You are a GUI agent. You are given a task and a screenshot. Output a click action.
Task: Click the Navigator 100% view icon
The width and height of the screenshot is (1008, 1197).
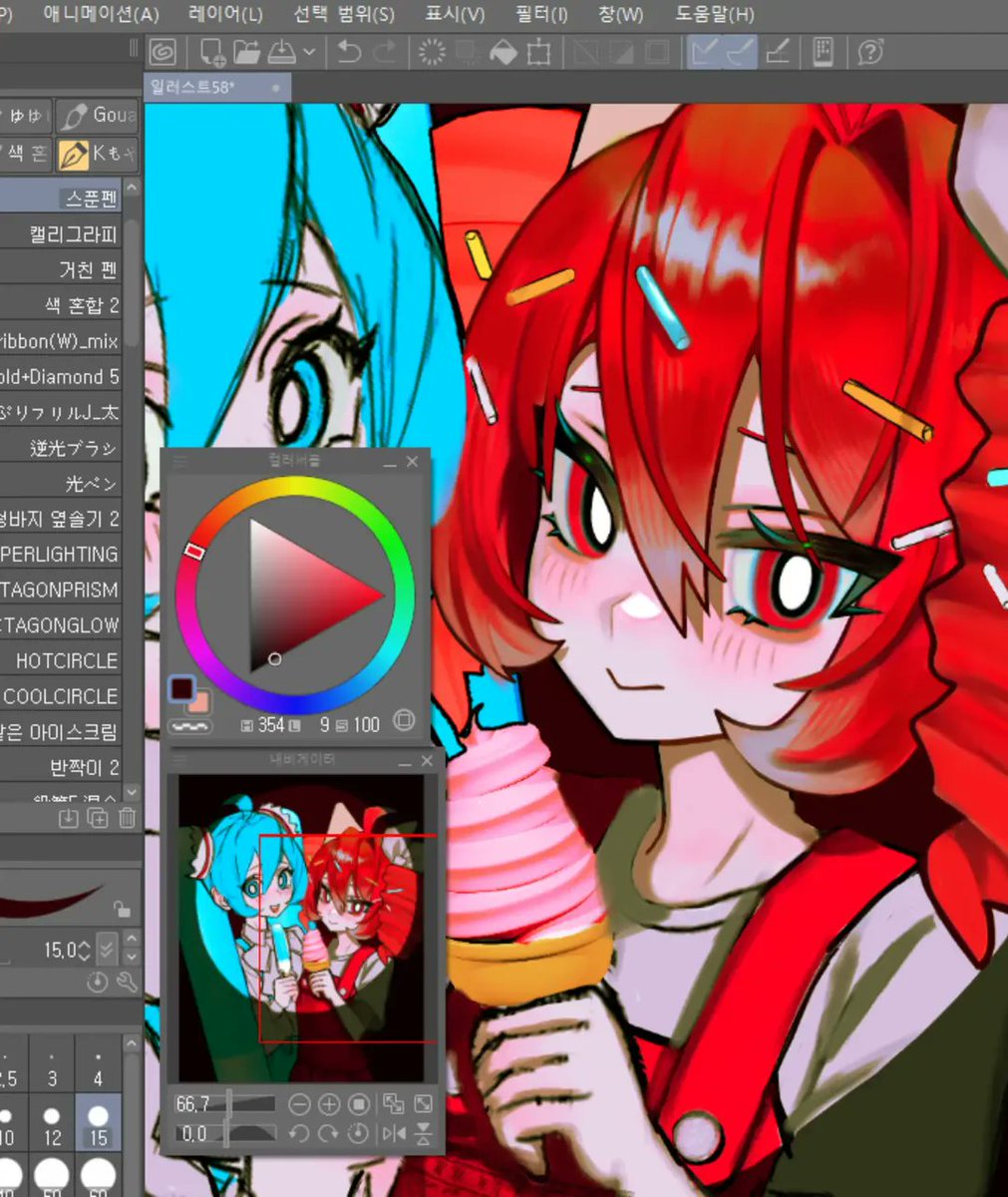(359, 1104)
